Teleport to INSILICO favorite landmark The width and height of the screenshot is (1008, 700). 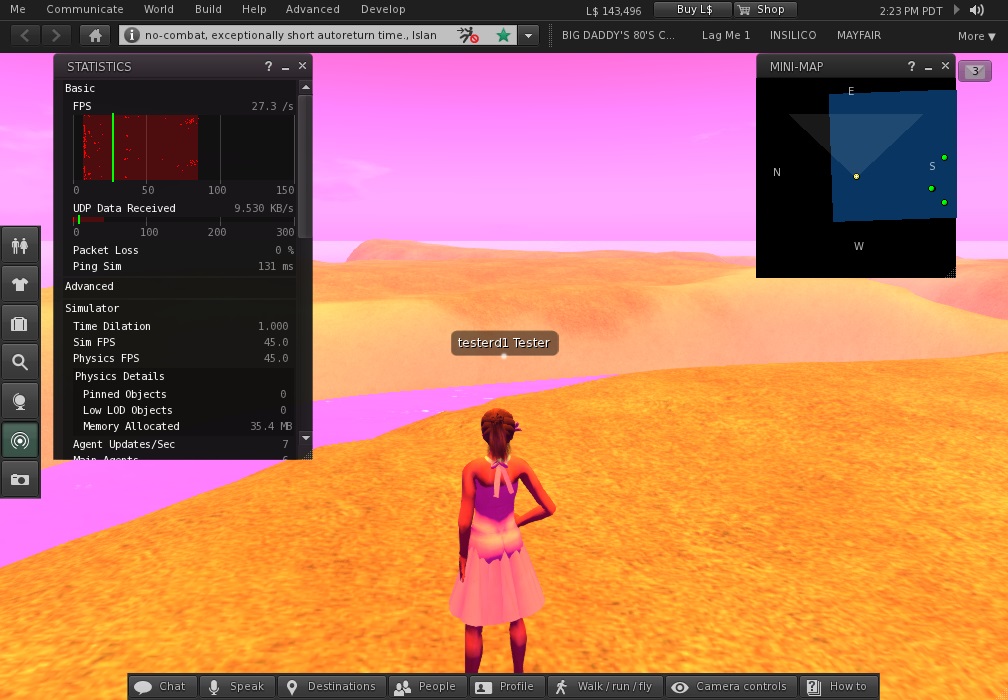[x=793, y=35]
